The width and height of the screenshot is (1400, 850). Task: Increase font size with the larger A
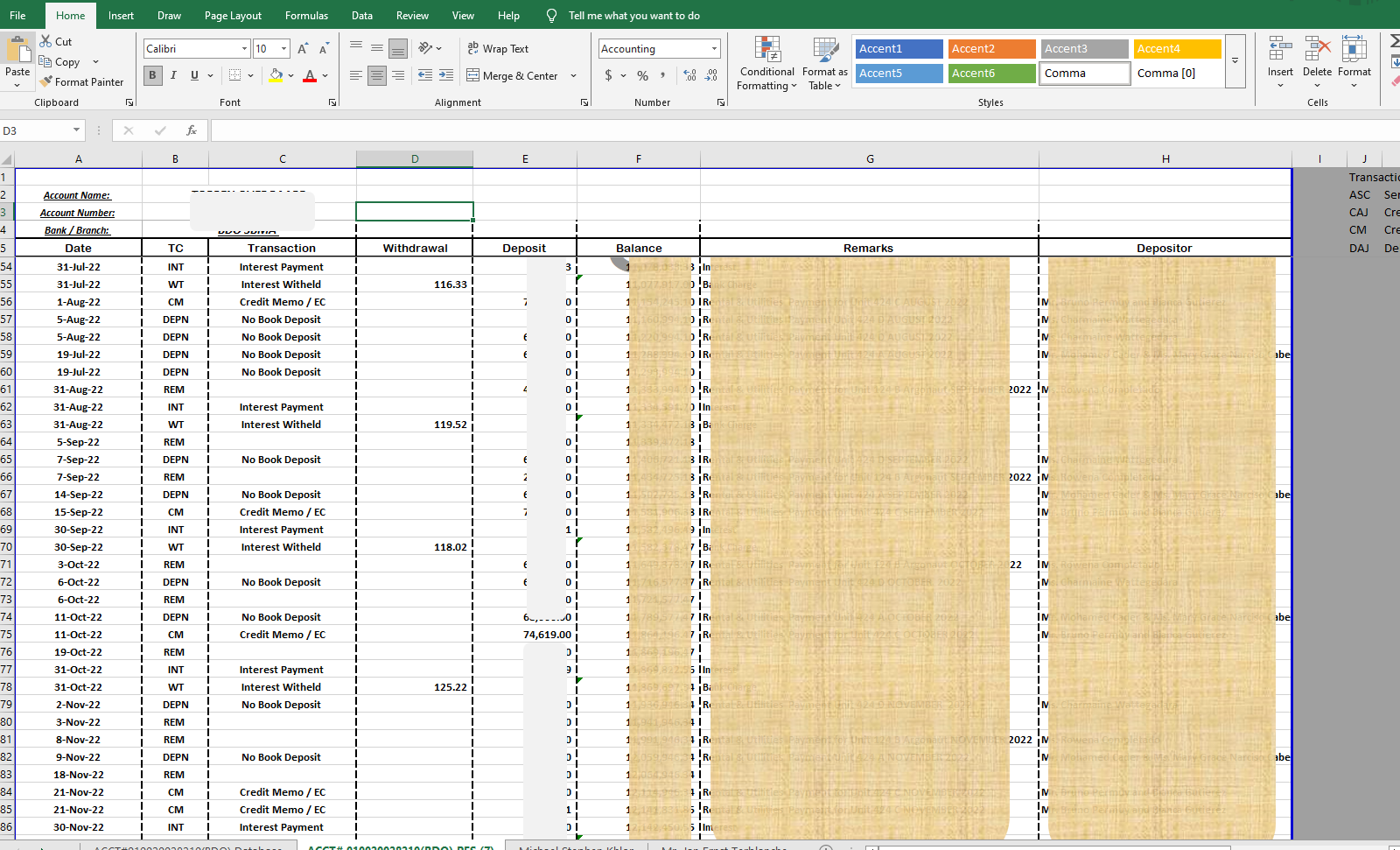[303, 49]
